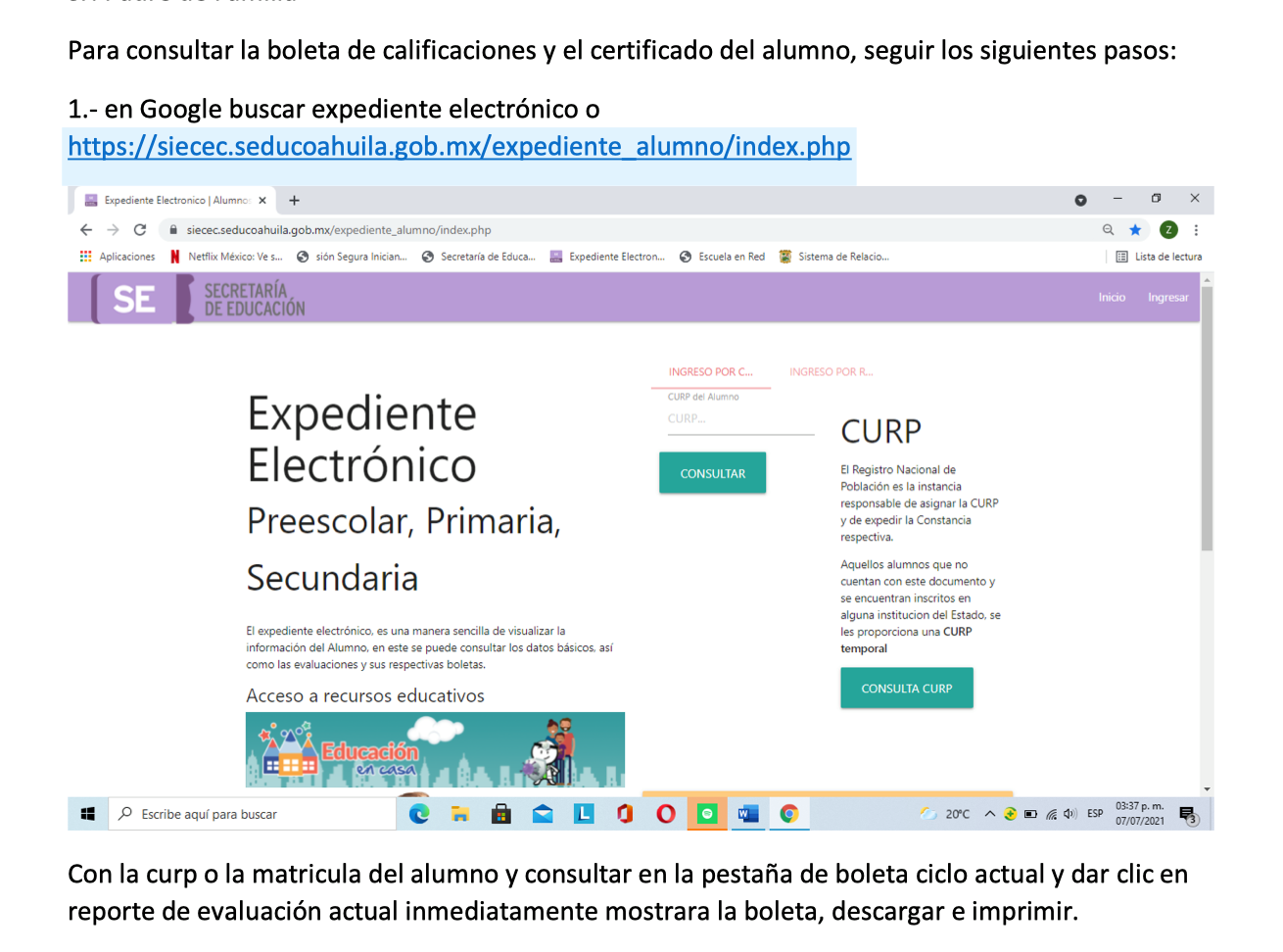Image resolution: width=1283 pixels, height=952 pixels.
Task: Open the Escuela en Red bookmark
Action: pyautogui.click(x=723, y=257)
